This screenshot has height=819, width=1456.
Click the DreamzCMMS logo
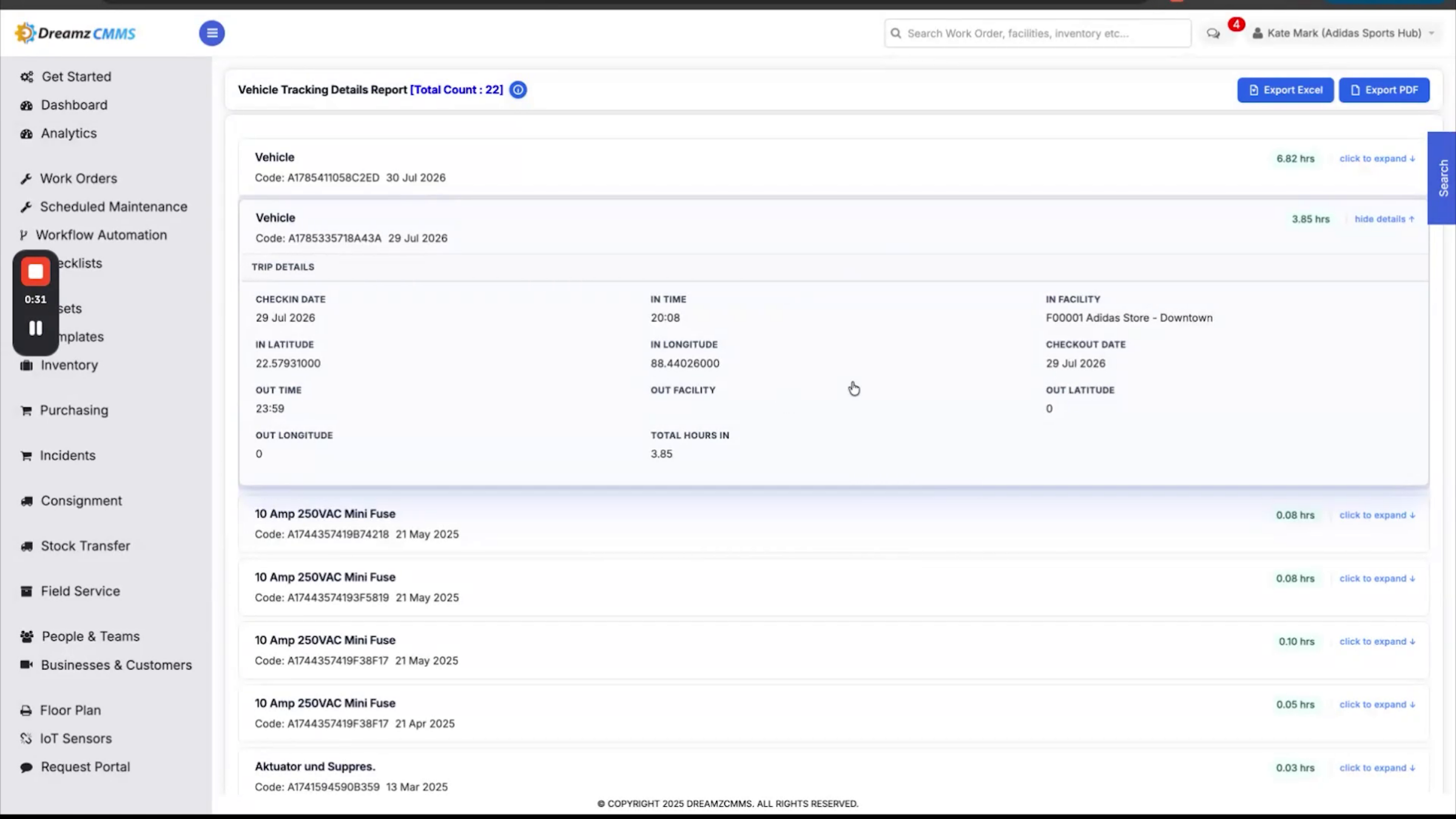click(75, 33)
